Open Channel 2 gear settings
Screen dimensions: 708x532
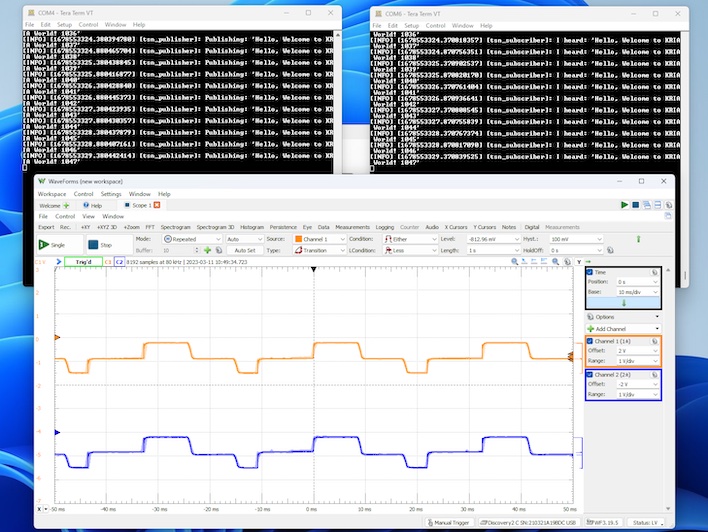pyautogui.click(x=654, y=375)
